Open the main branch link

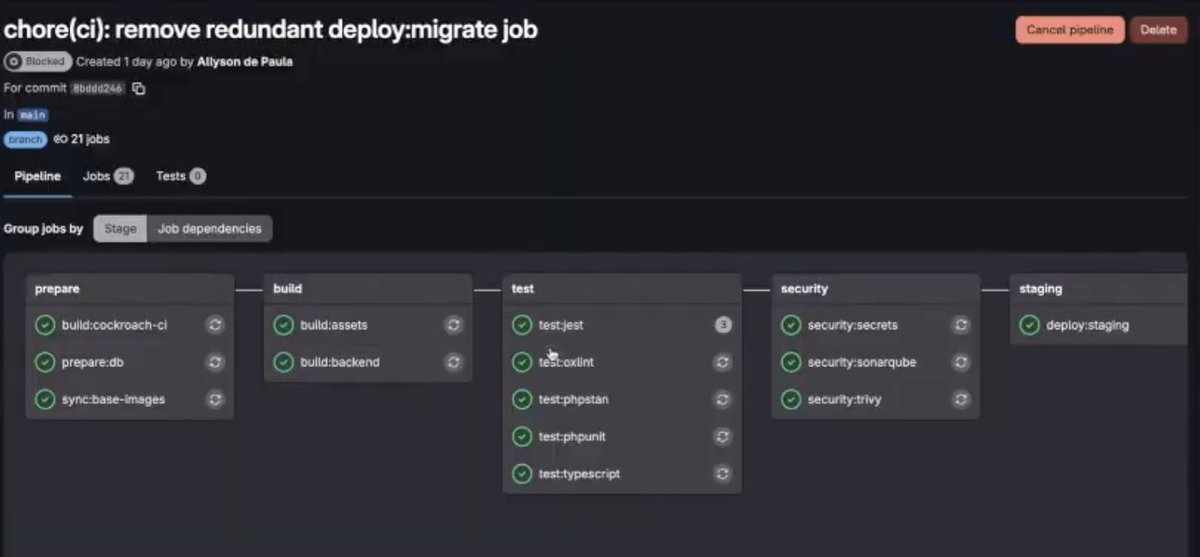[x=33, y=115]
